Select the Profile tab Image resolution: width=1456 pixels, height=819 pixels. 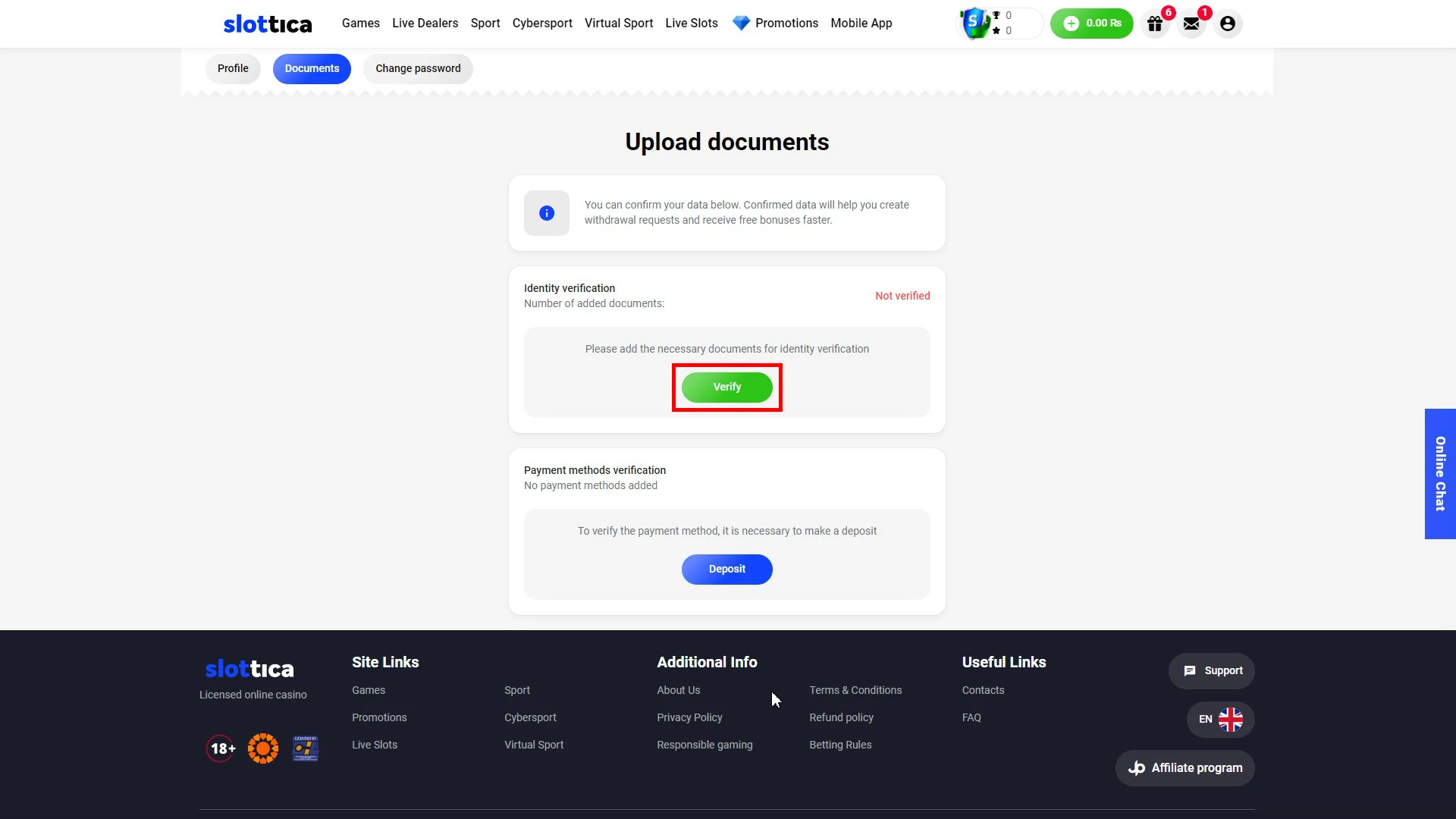pos(233,68)
